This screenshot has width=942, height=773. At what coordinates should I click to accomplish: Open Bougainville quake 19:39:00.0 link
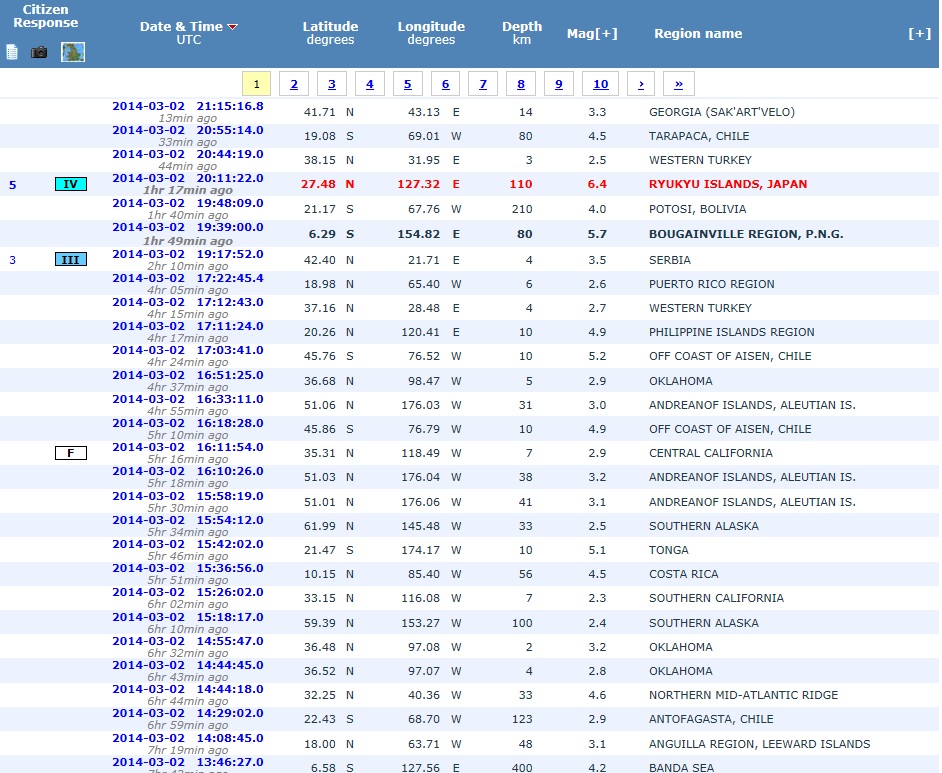coord(188,227)
